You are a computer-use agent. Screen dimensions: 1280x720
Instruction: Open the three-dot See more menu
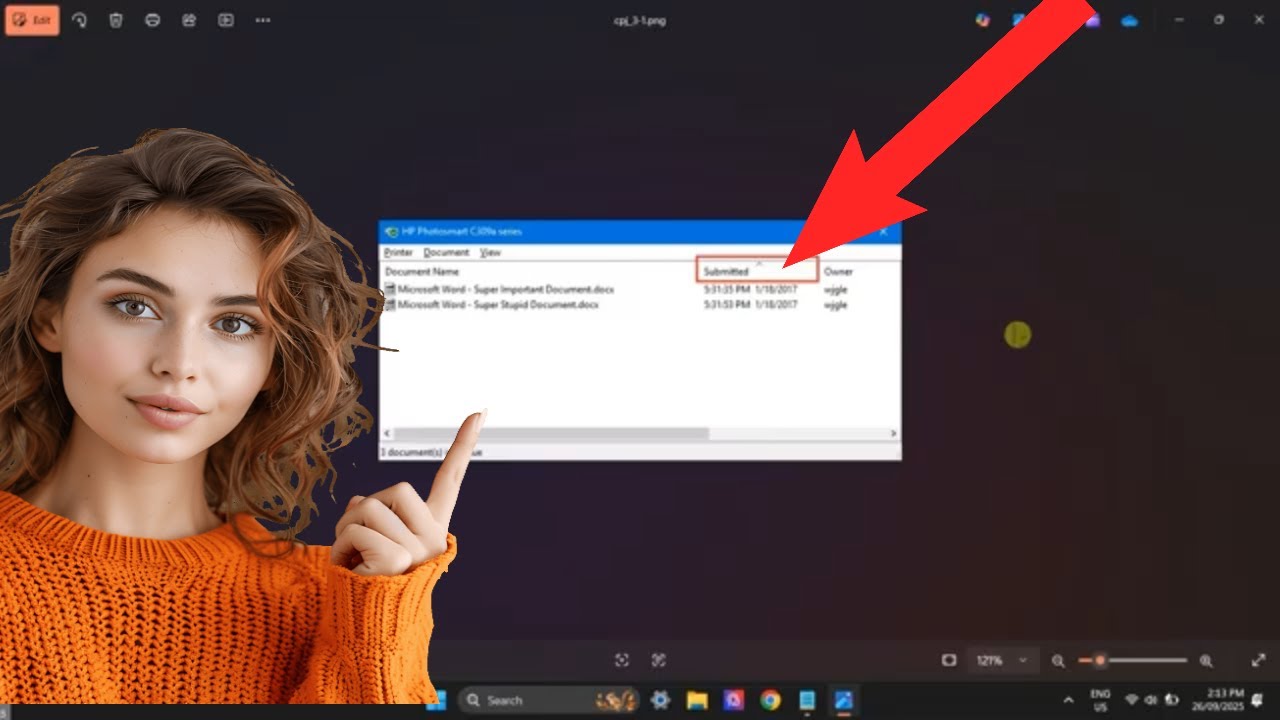pyautogui.click(x=263, y=20)
